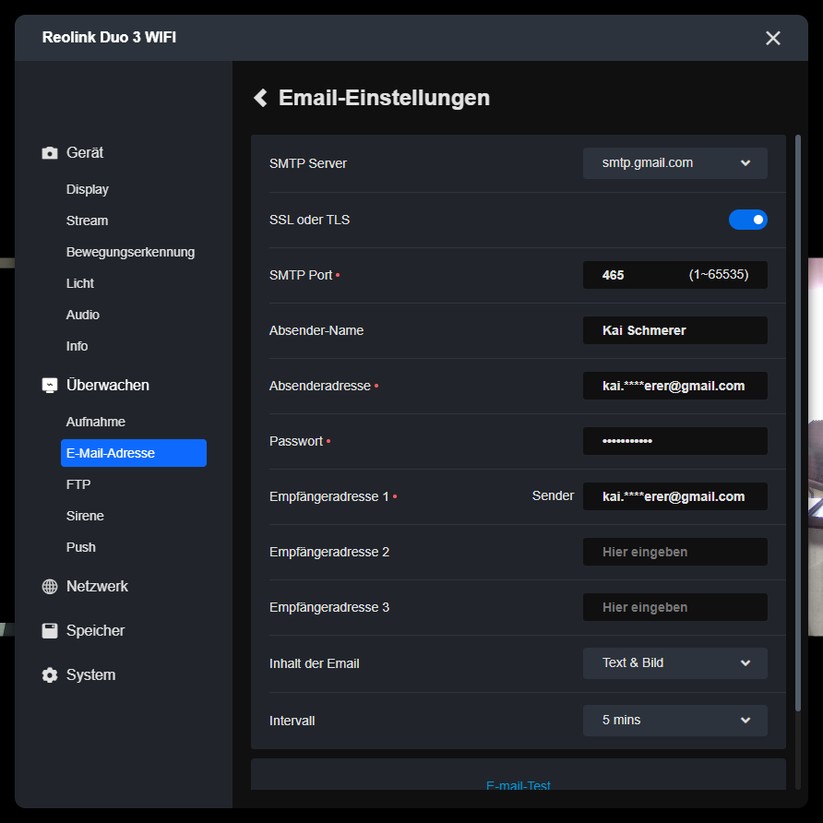823x823 pixels.
Task: Open the smtp.gmail.com server selector
Action: tap(675, 163)
